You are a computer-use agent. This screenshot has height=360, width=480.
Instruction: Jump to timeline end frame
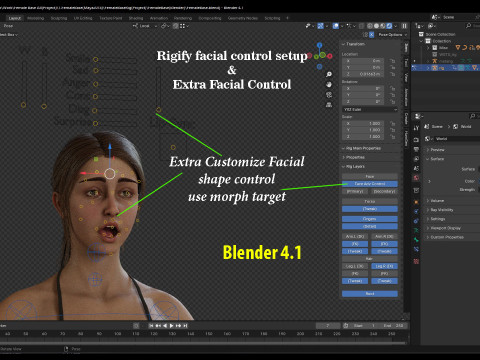(185, 326)
